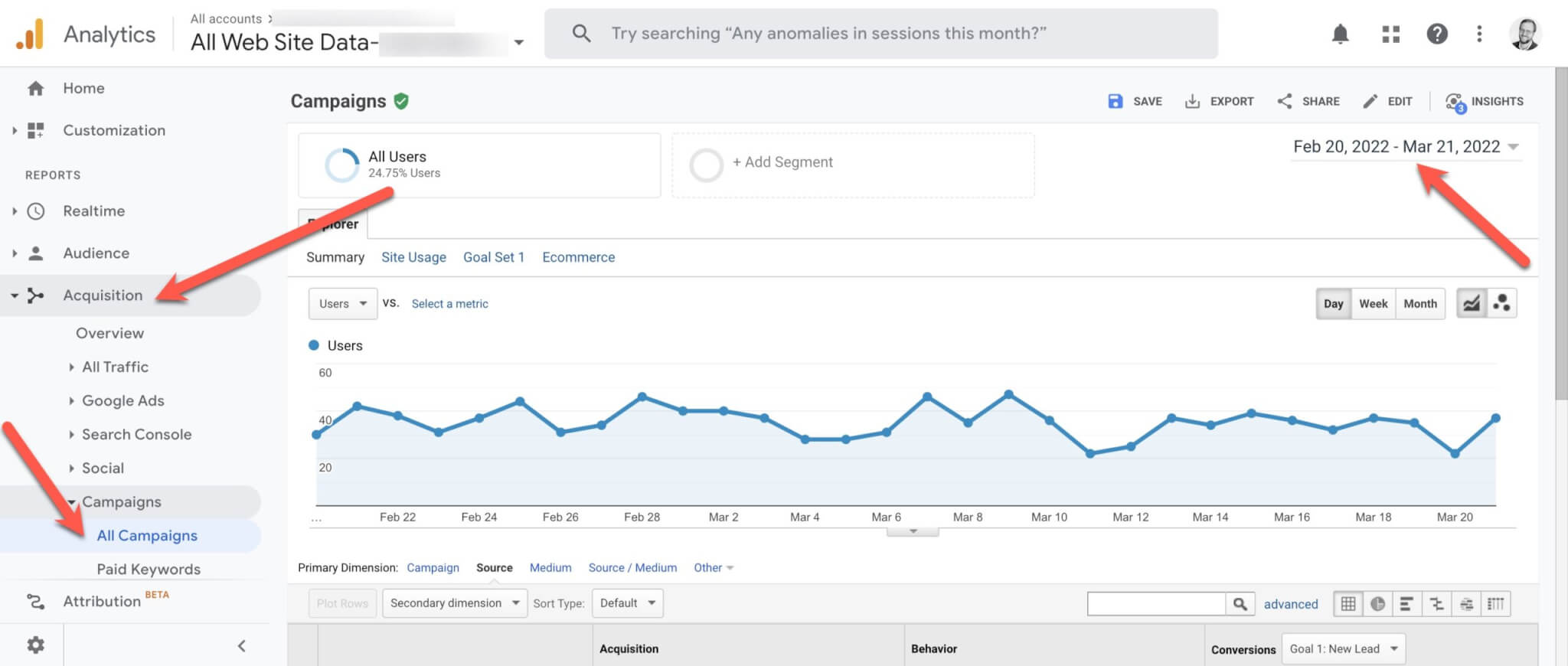Open the three-dot more options menu
The height and width of the screenshot is (666, 1568).
(x=1479, y=34)
